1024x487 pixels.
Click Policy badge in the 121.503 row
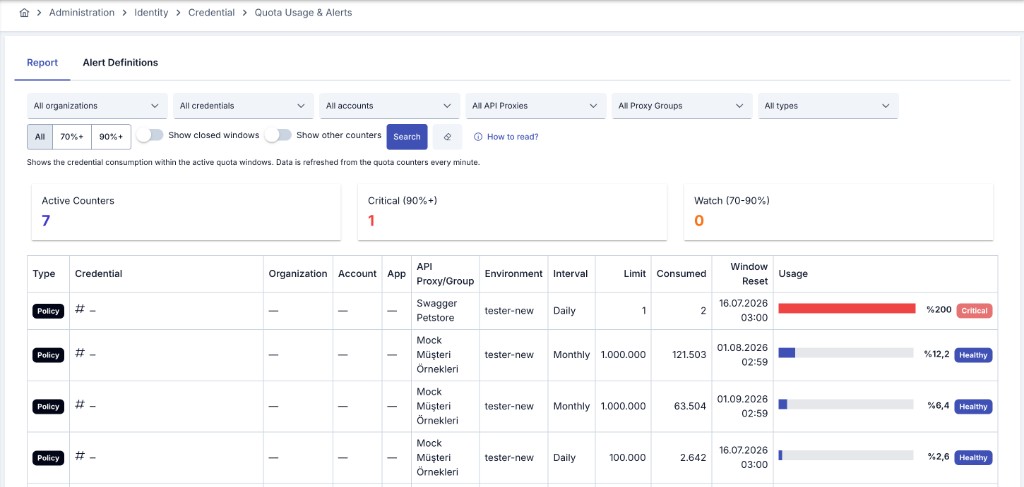[48, 355]
